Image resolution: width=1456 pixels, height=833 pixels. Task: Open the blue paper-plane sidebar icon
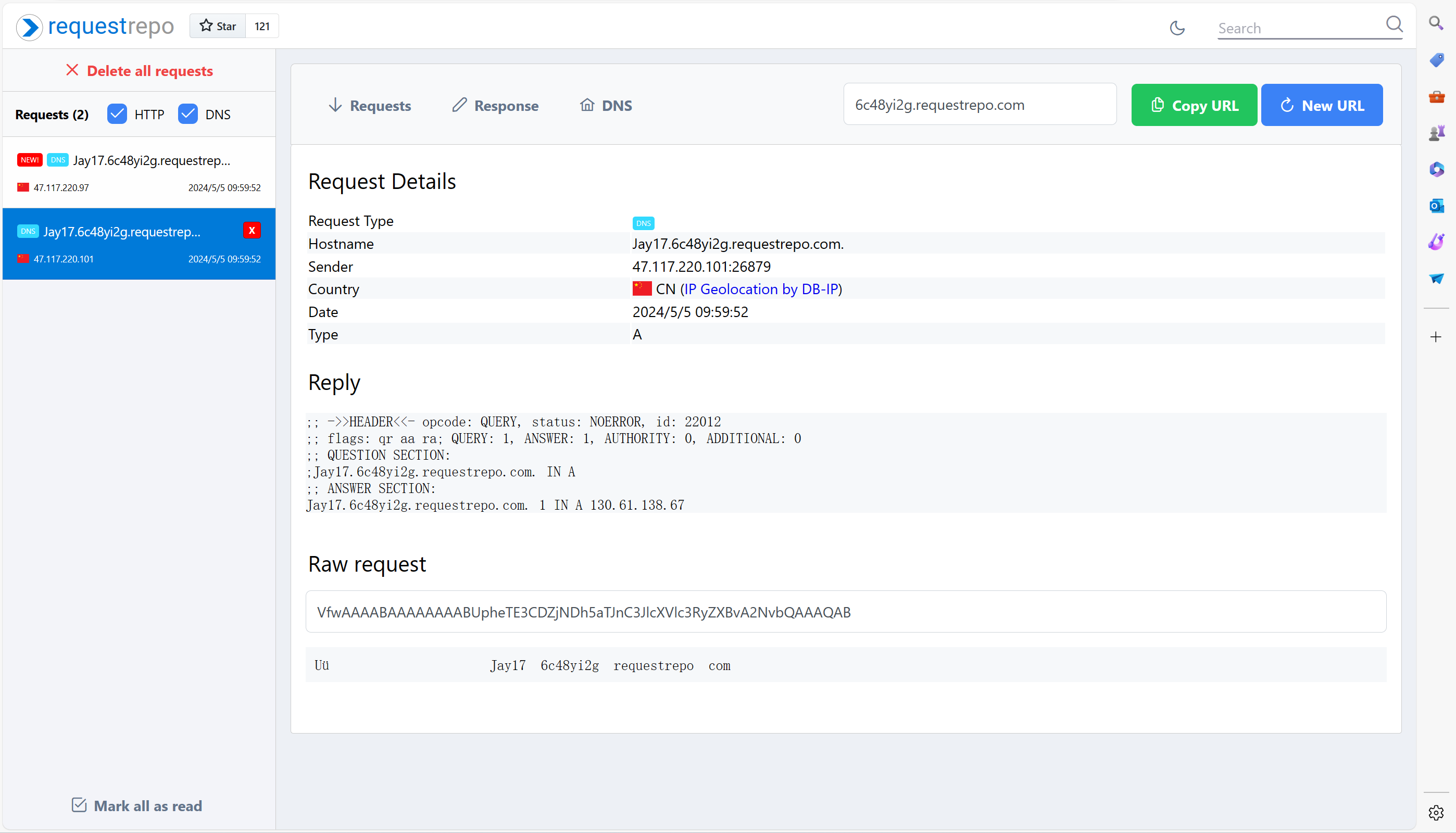1436,279
